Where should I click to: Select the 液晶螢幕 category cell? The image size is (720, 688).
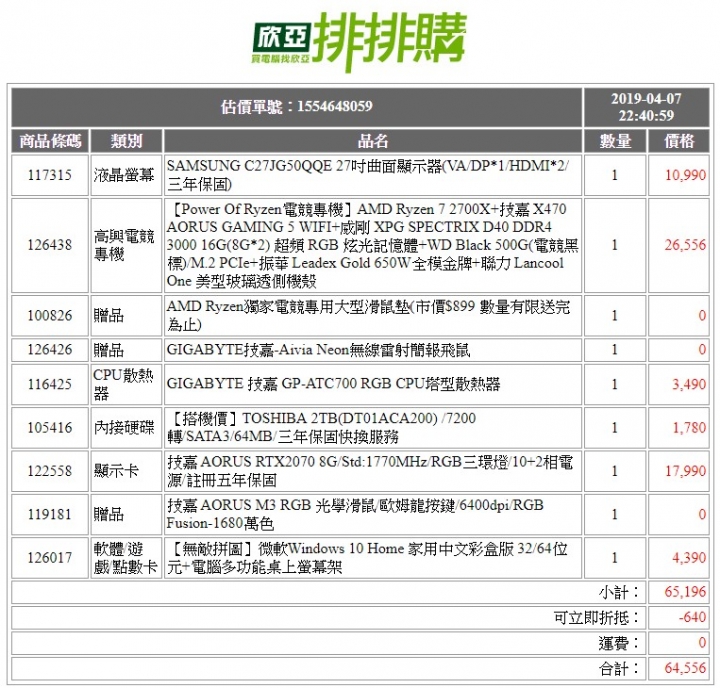pos(126,175)
